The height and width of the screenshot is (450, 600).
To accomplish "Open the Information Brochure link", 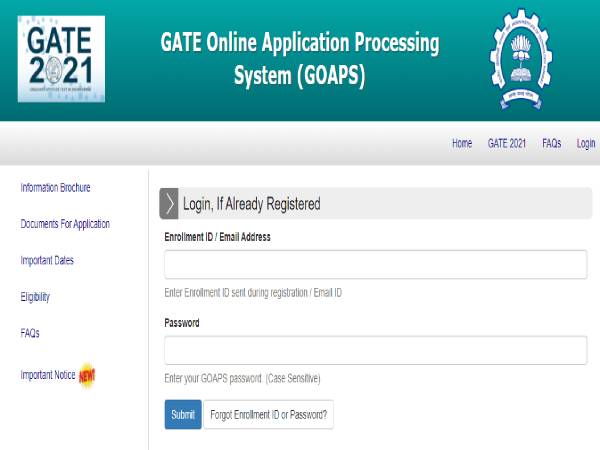I will point(55,188).
